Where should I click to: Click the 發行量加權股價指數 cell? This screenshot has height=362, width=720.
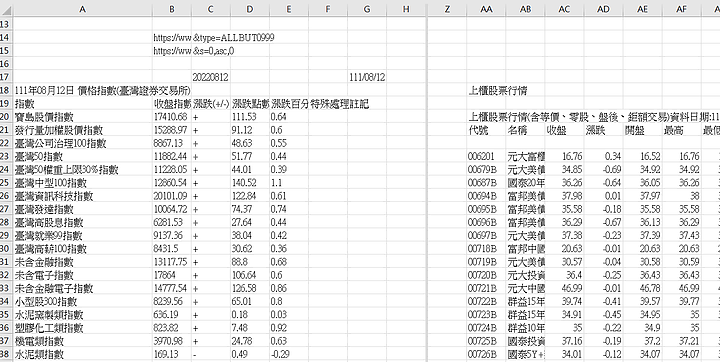click(x=83, y=130)
